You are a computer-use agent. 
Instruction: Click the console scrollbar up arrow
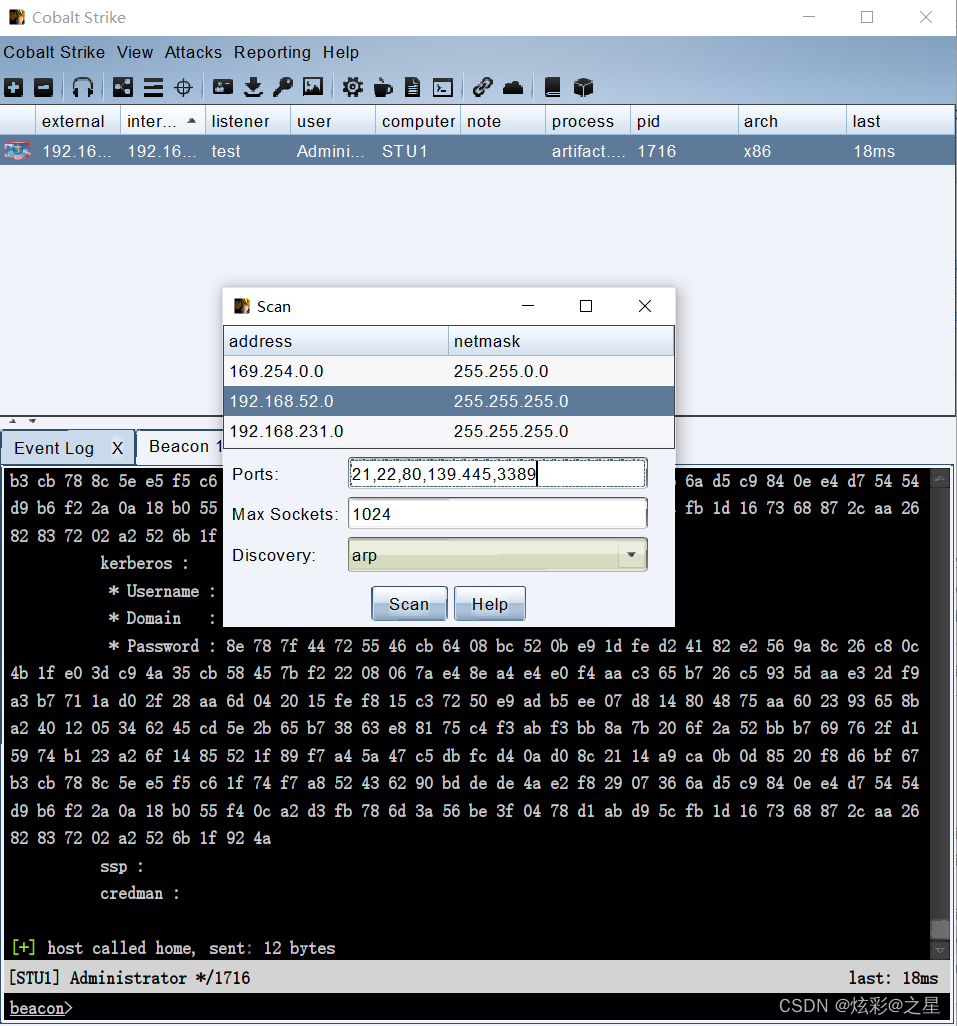pyautogui.click(x=940, y=479)
